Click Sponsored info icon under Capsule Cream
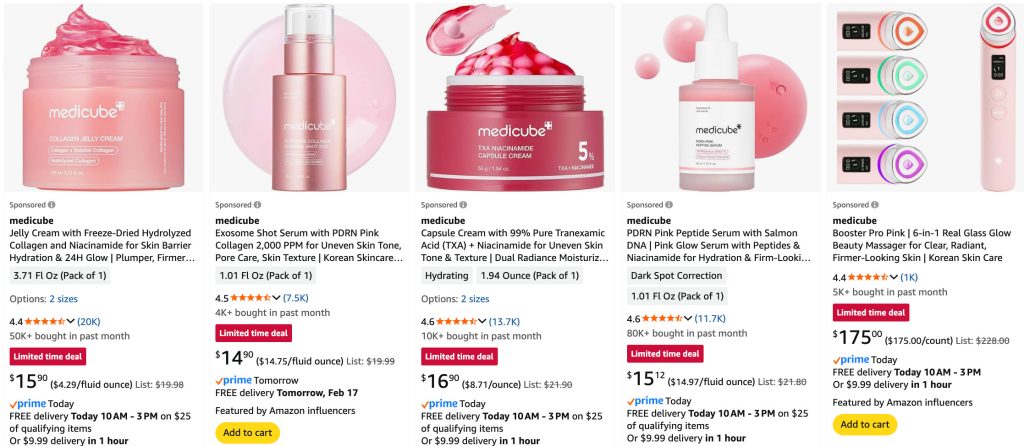 pyautogui.click(x=463, y=205)
